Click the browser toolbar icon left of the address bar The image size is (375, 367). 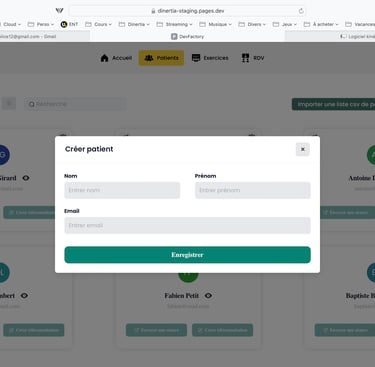tap(60, 11)
